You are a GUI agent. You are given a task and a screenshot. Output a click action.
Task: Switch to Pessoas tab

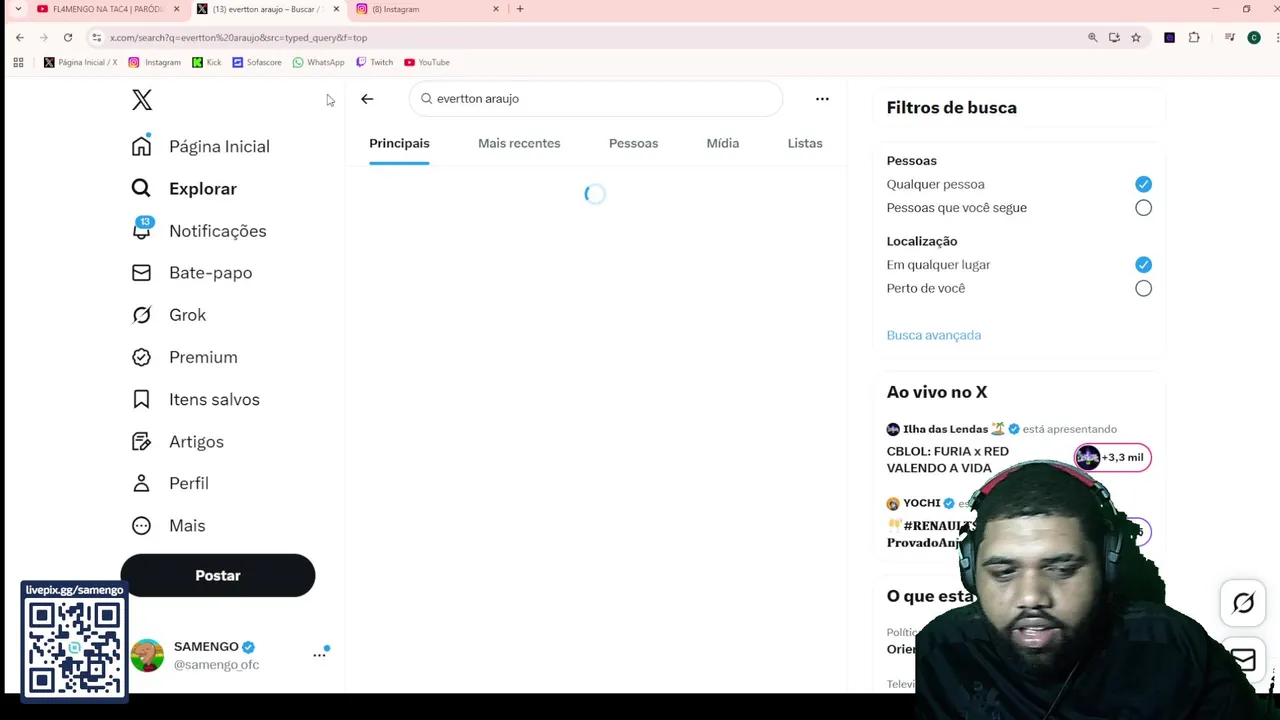coord(633,143)
